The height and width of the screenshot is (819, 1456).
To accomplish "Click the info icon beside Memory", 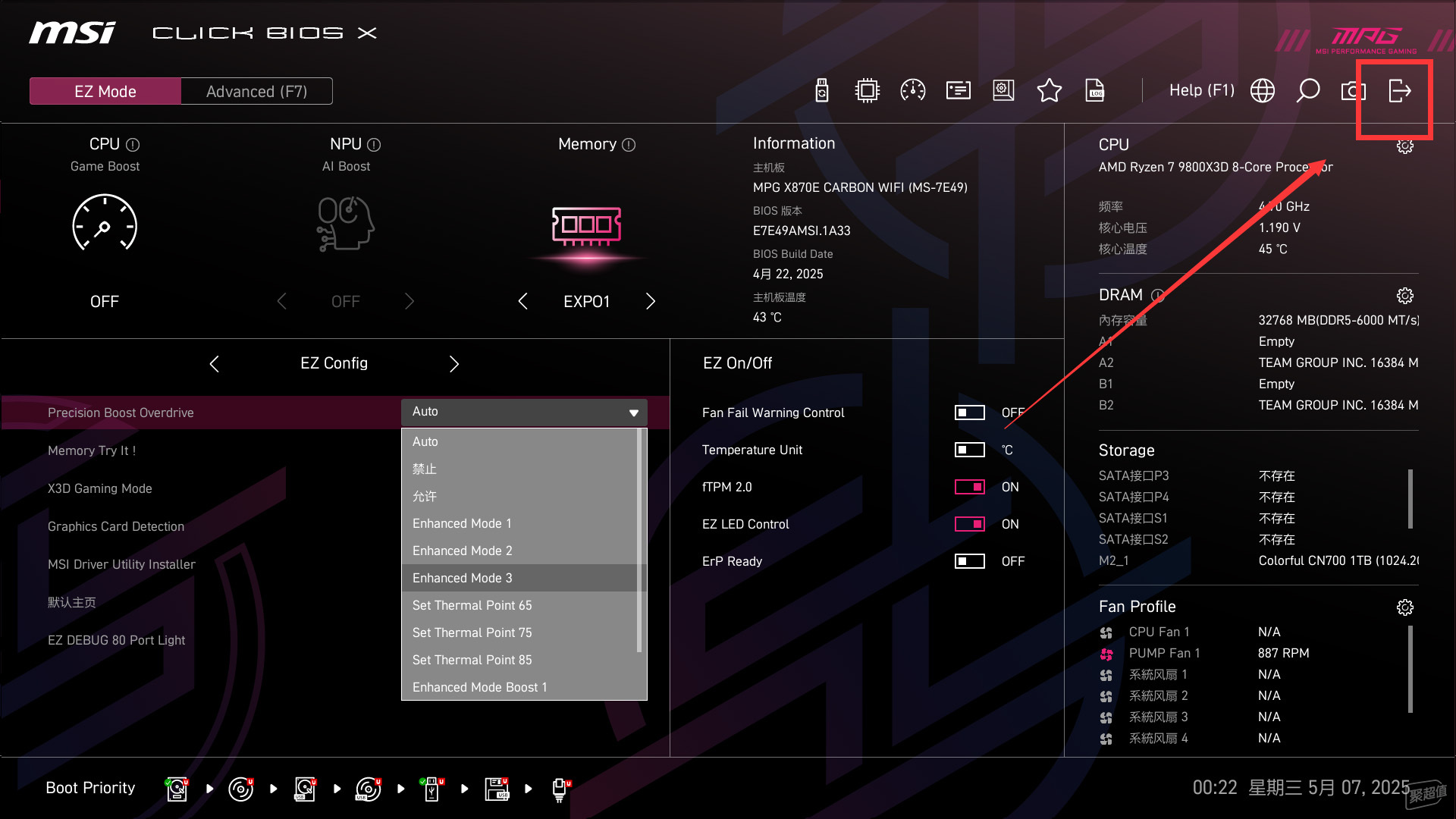I will point(629,144).
